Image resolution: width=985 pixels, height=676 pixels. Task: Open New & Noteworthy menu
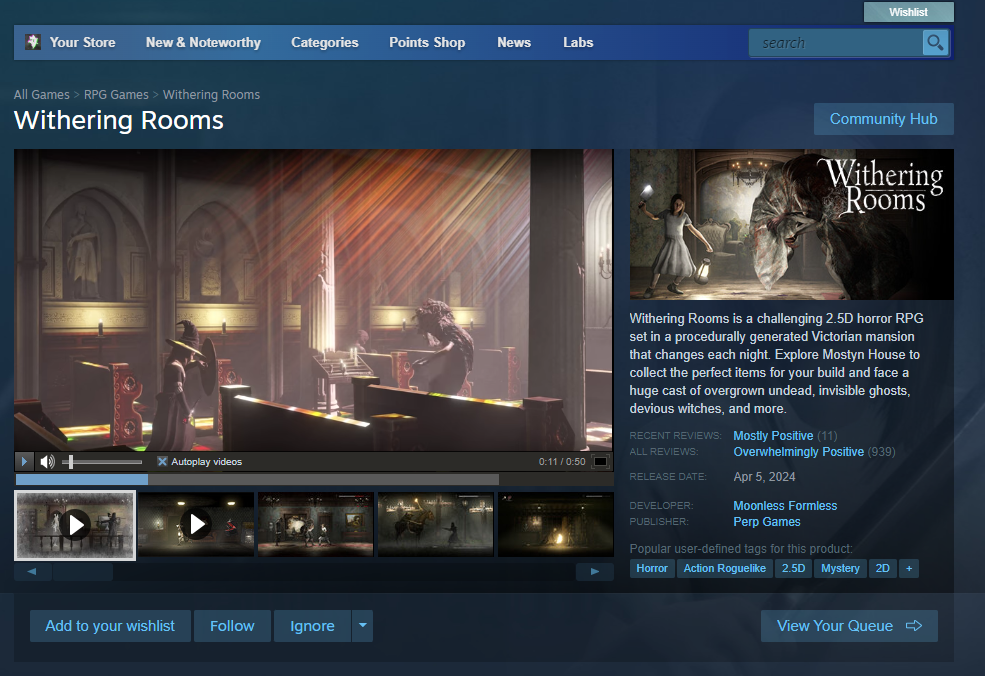click(203, 42)
